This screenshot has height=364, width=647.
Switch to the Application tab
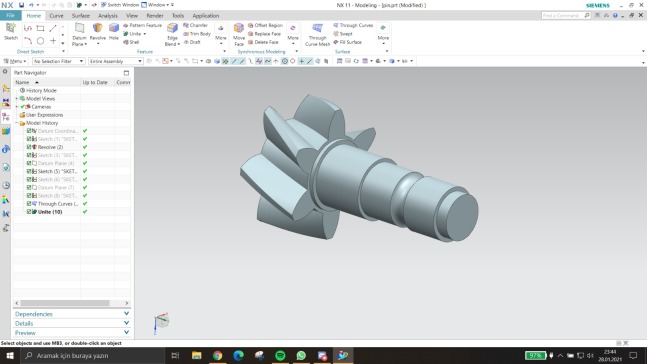click(x=205, y=16)
